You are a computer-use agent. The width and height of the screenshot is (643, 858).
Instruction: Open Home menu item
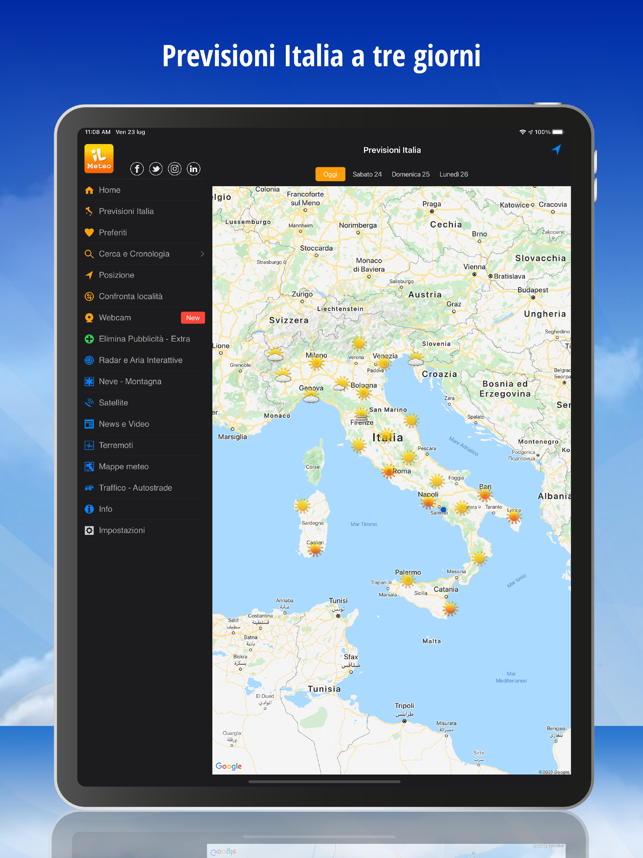pos(144,190)
